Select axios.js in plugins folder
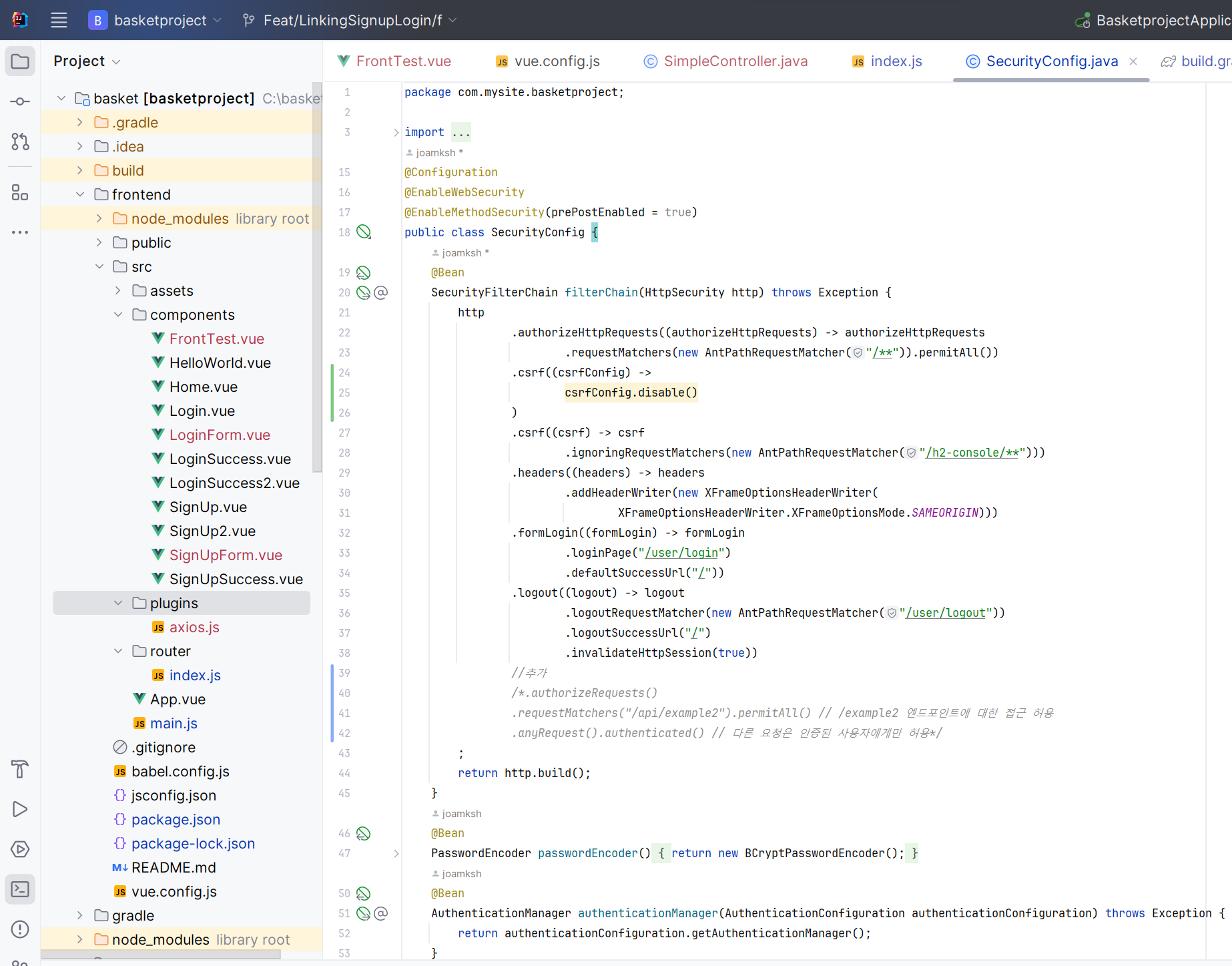The image size is (1232, 966). (x=194, y=627)
